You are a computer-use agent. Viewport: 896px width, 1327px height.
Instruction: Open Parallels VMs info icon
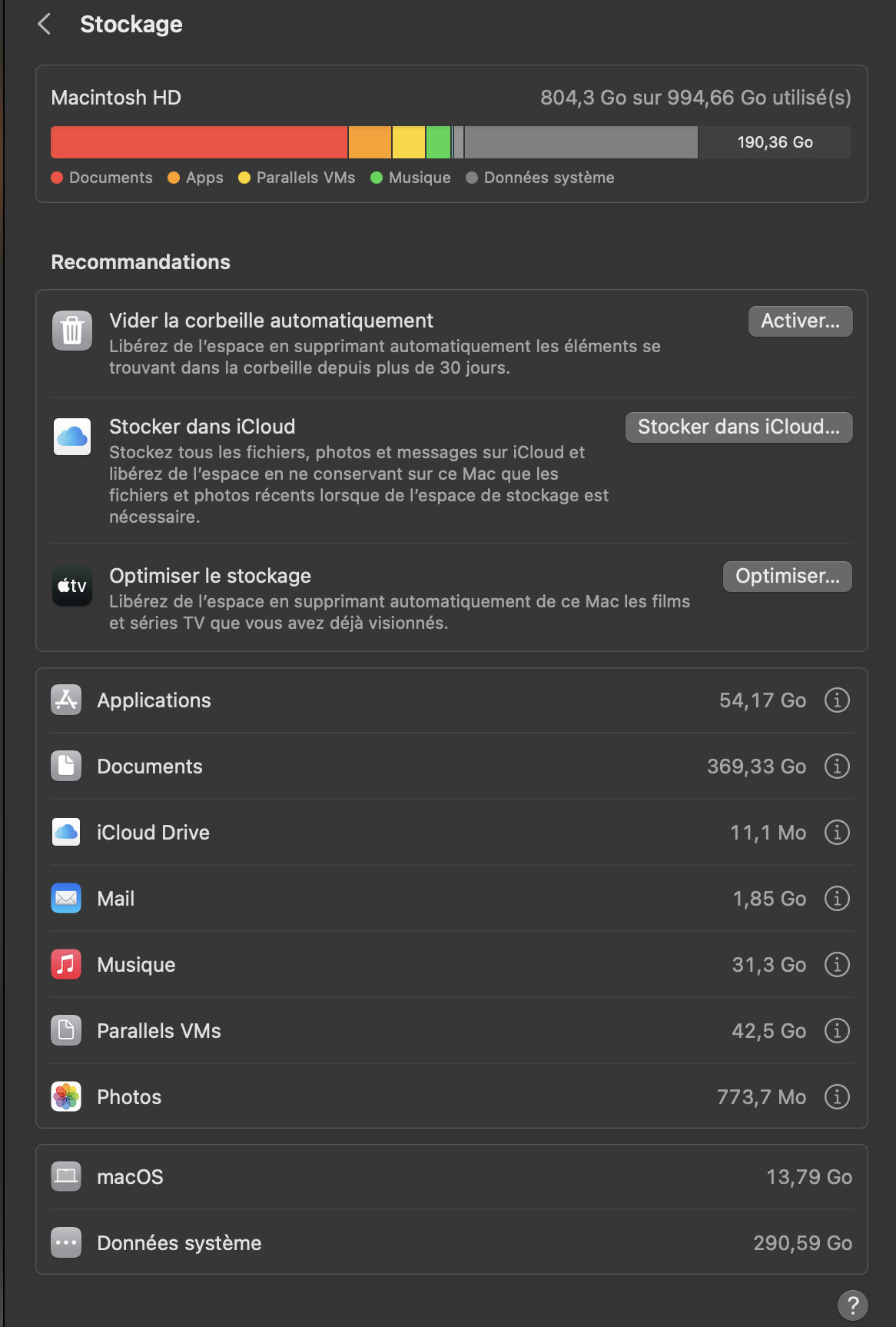point(836,1031)
